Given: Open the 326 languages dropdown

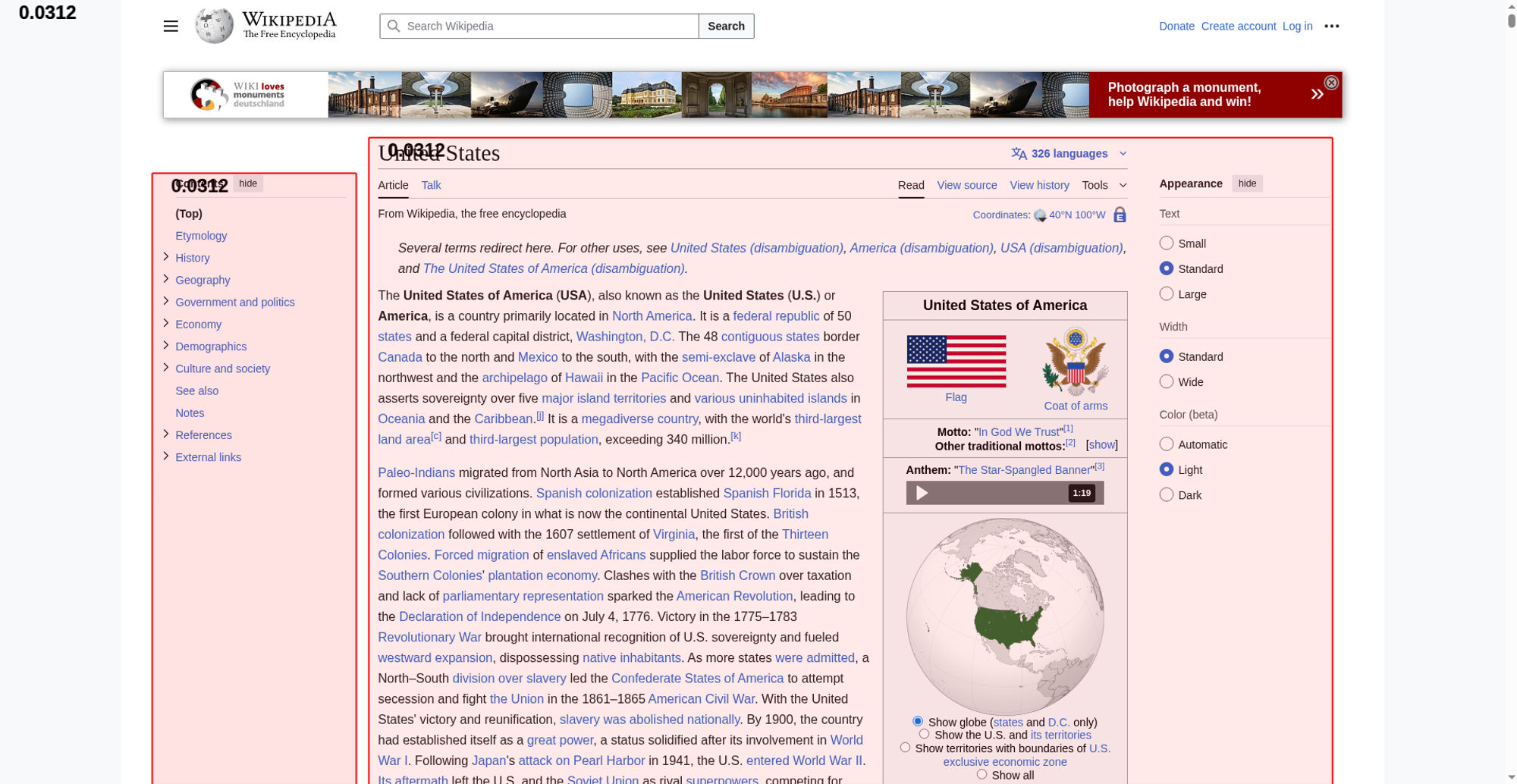Looking at the screenshot, I should [x=1069, y=154].
